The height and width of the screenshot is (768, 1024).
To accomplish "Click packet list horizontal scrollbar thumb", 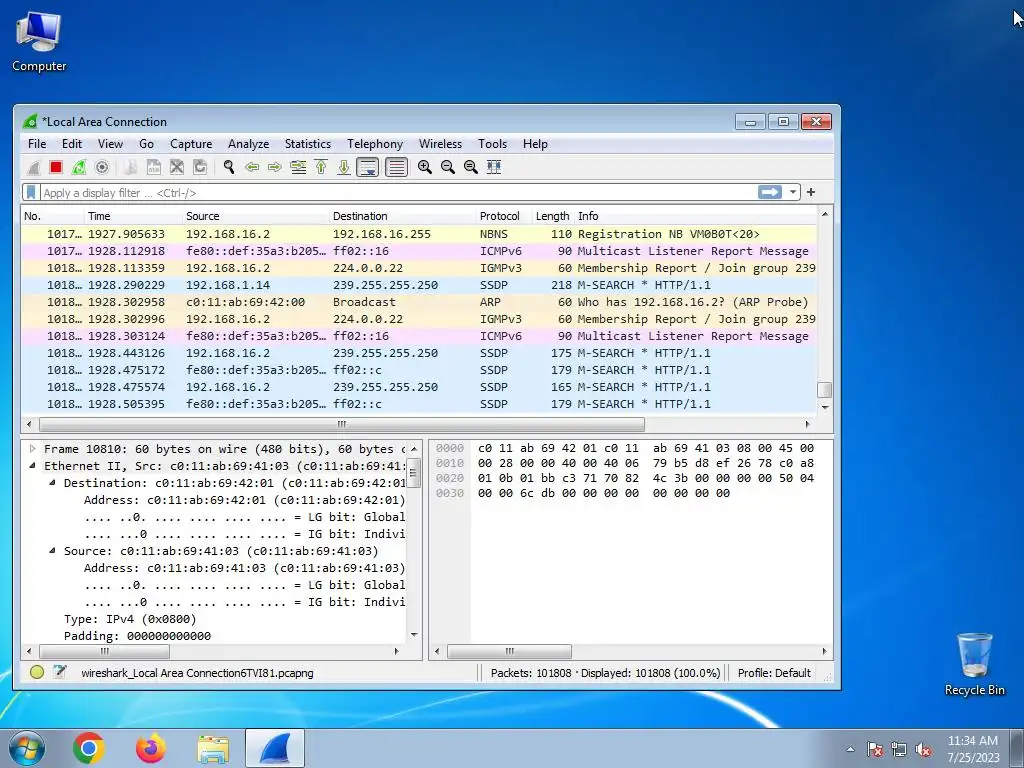I will click(x=342, y=424).
